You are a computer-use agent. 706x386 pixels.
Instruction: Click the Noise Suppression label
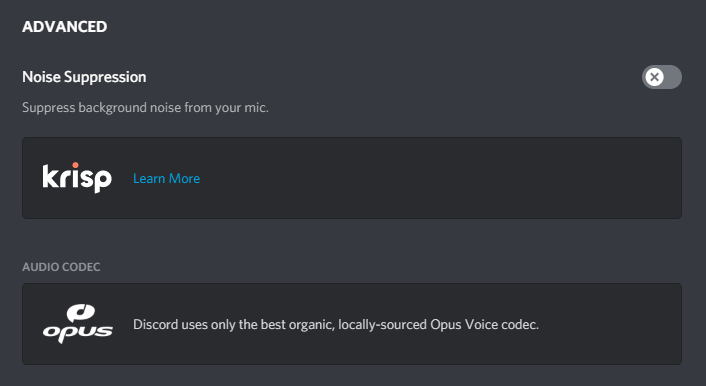(84, 77)
